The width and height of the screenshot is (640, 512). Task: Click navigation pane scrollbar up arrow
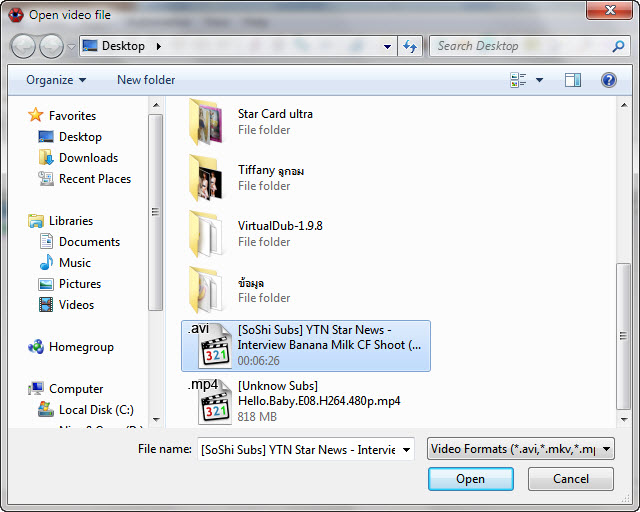click(x=156, y=105)
